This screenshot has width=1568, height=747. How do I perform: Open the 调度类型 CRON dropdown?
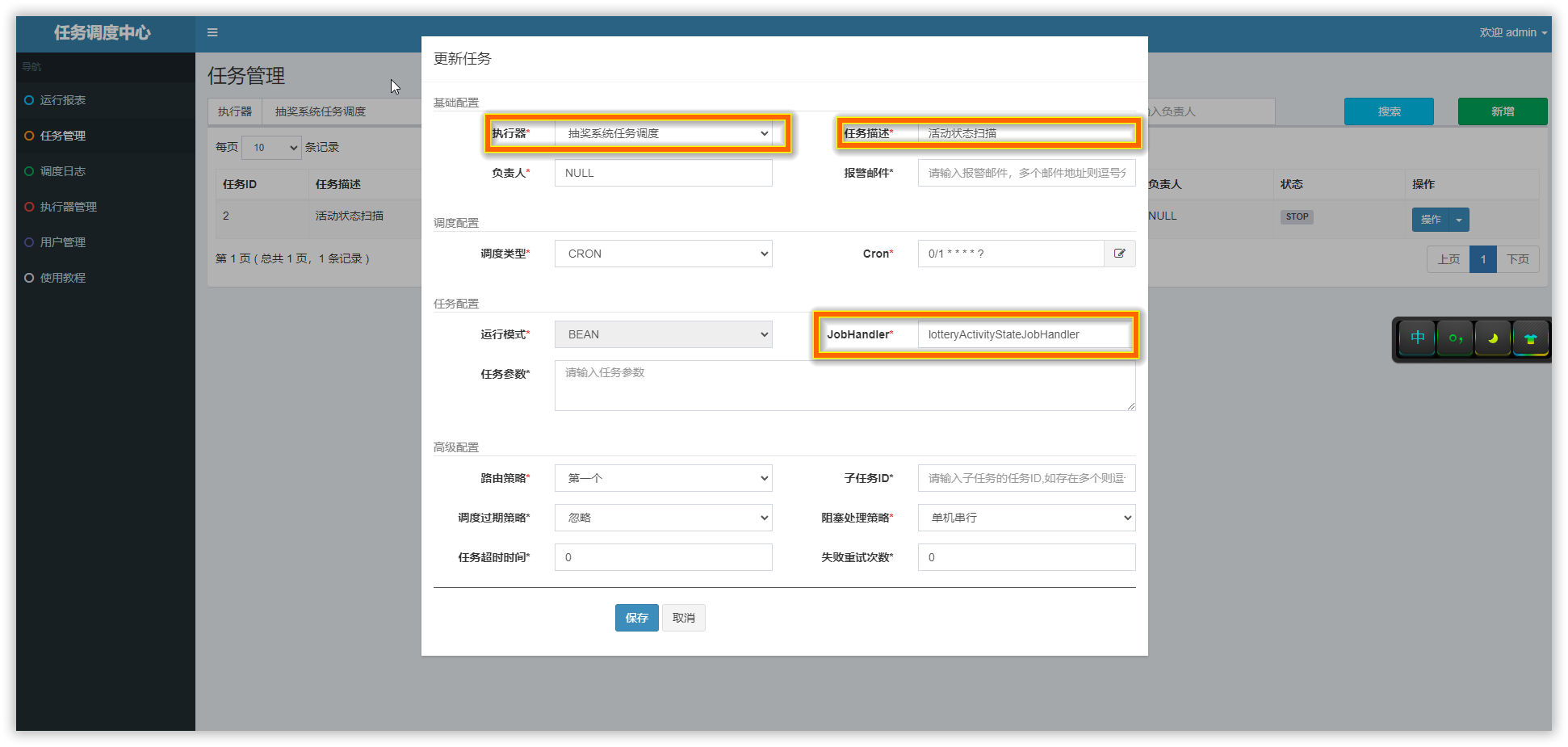[x=663, y=254]
